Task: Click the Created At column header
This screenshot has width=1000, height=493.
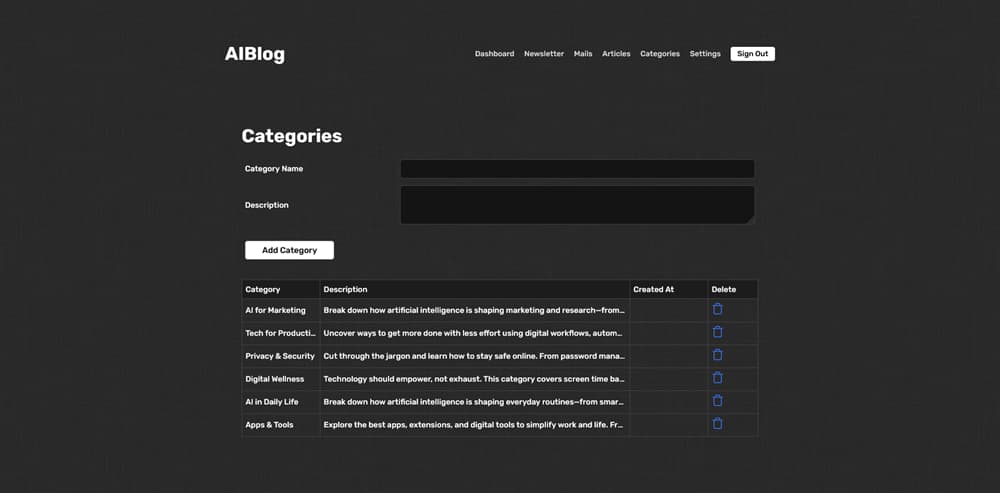Action: pos(653,290)
